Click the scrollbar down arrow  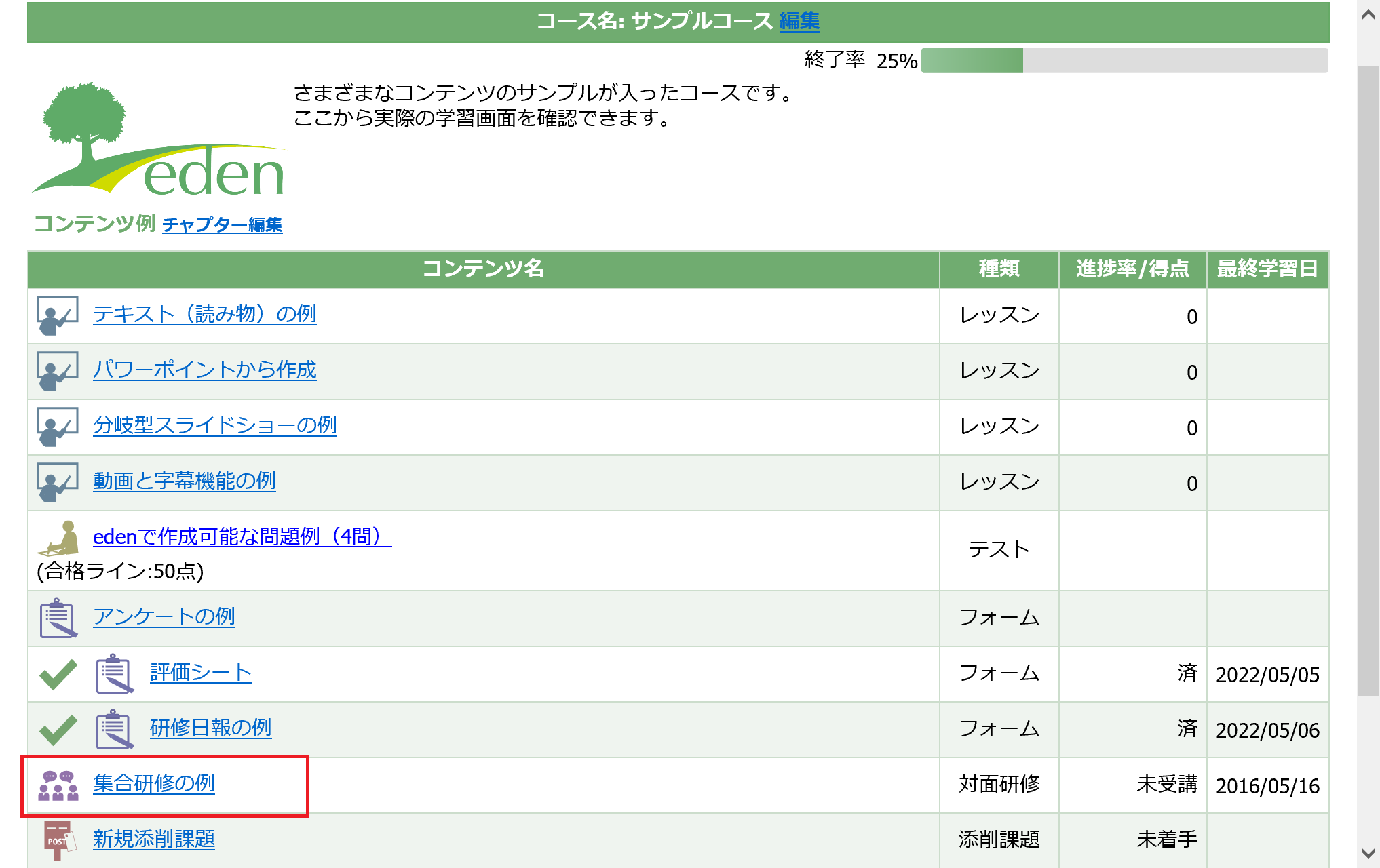tap(1368, 852)
